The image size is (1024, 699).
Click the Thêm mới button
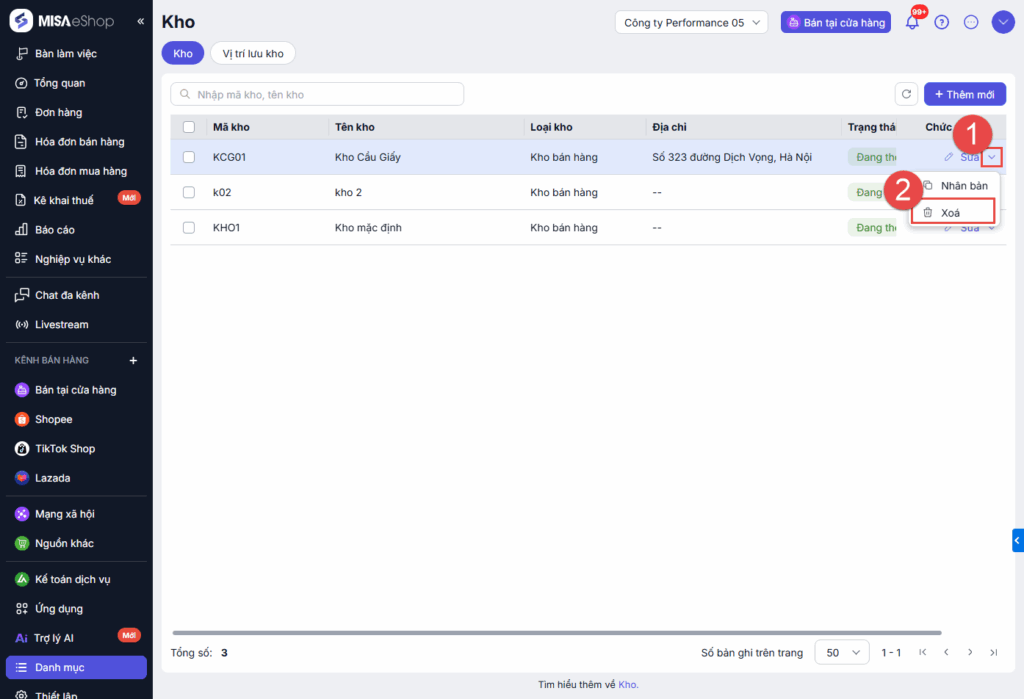pyautogui.click(x=965, y=94)
